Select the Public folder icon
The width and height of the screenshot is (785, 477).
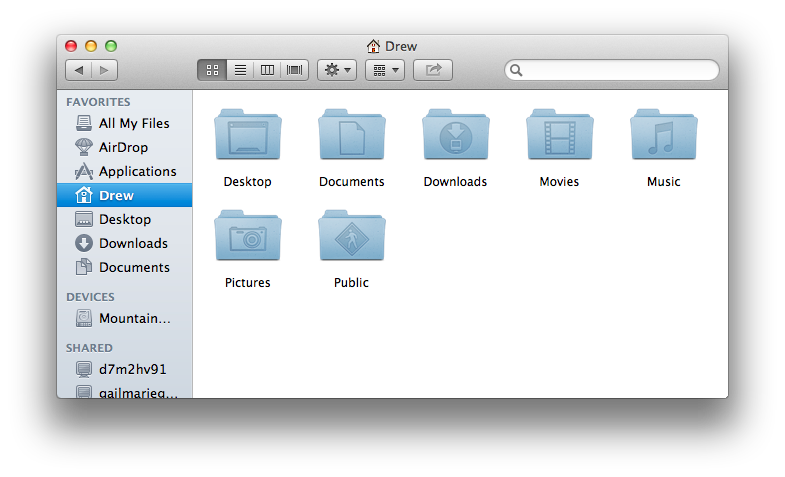tap(352, 235)
